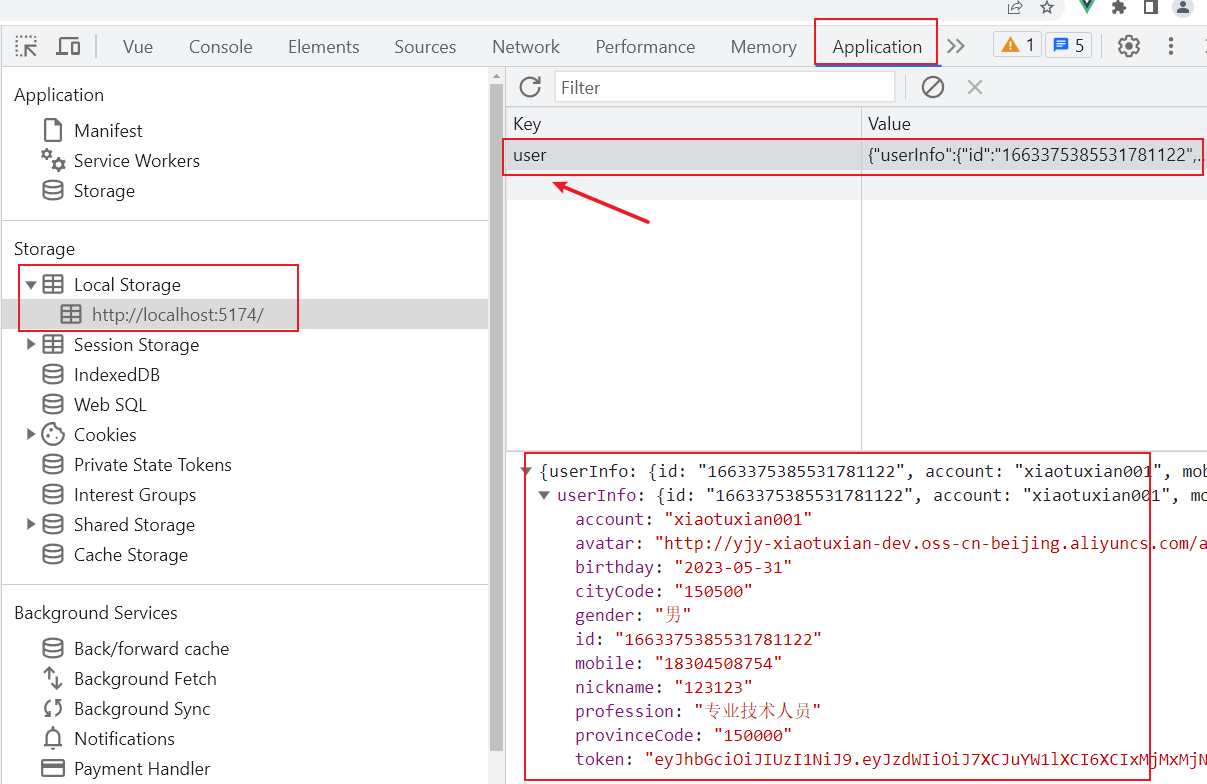Image resolution: width=1207 pixels, height=784 pixels.
Task: Expand the Cookies tree arrow
Action: [x=30, y=435]
